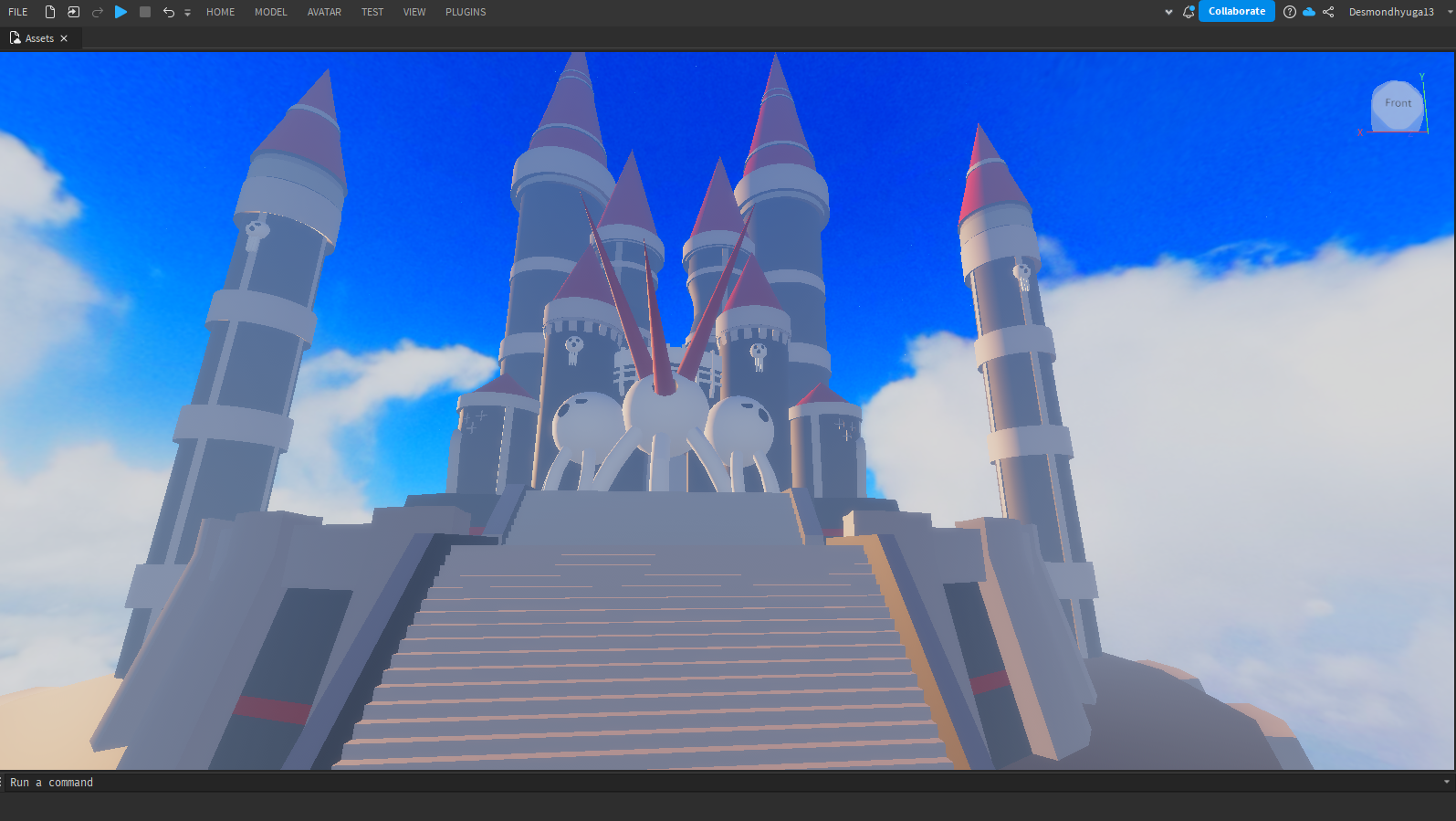This screenshot has width=1456, height=821.
Task: Switch to the MODEL ribbon tab
Action: click(x=270, y=12)
